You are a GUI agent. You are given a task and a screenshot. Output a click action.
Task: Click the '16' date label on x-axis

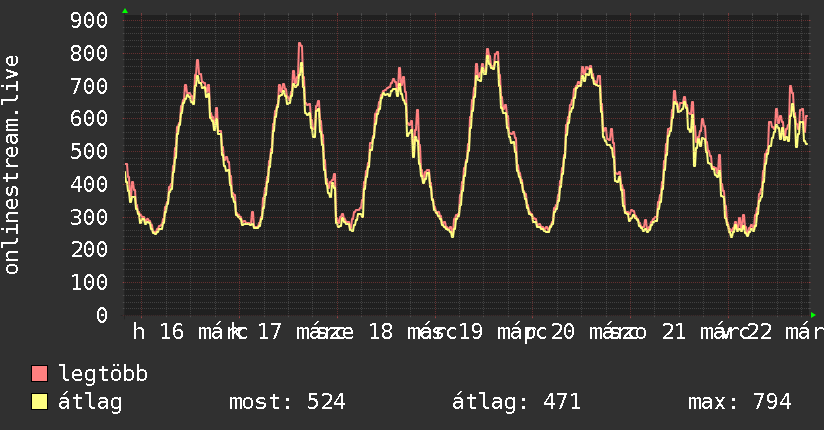[172, 332]
